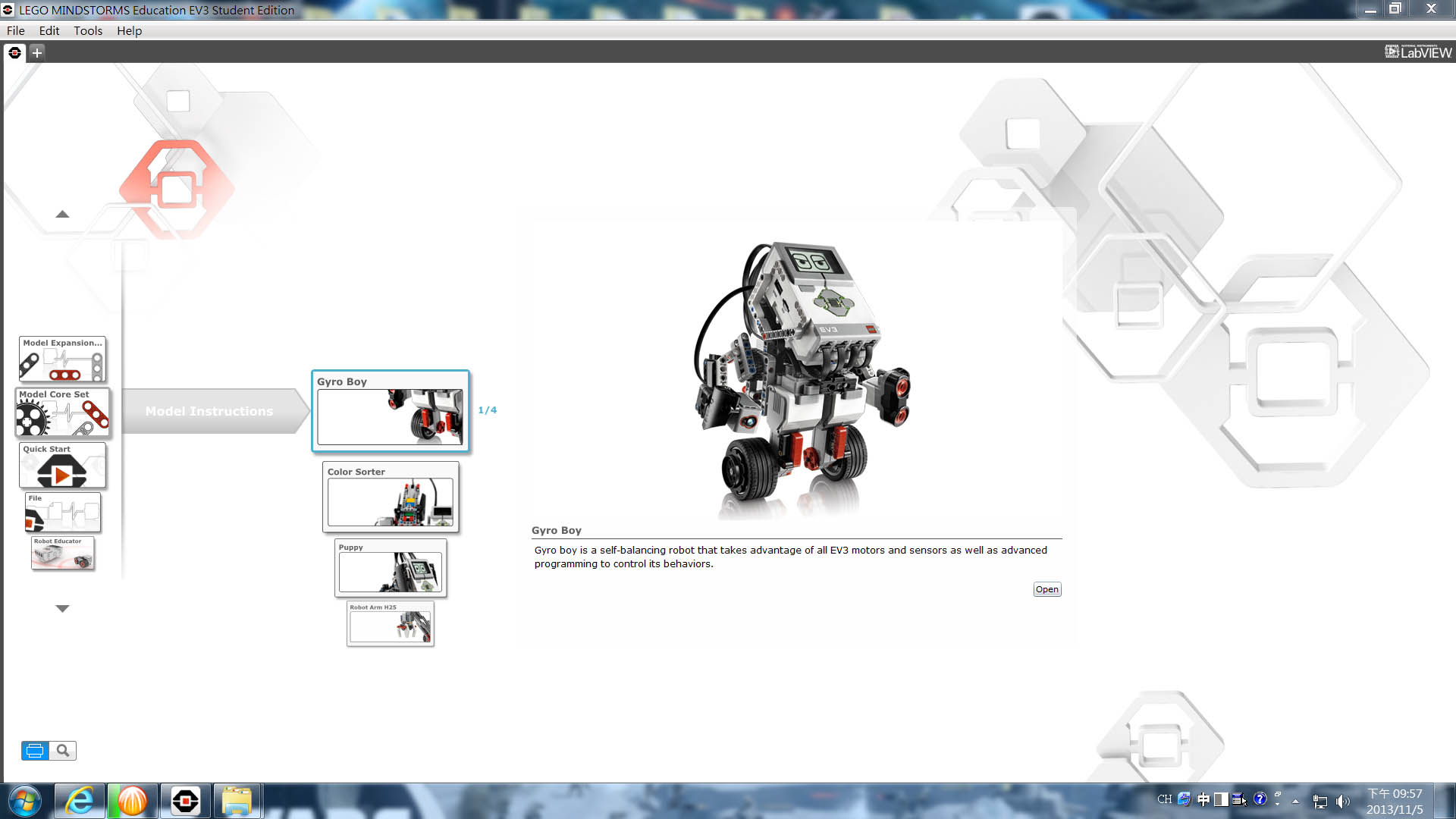
Task: Select the Puppy model thumbnail
Action: tap(391, 568)
